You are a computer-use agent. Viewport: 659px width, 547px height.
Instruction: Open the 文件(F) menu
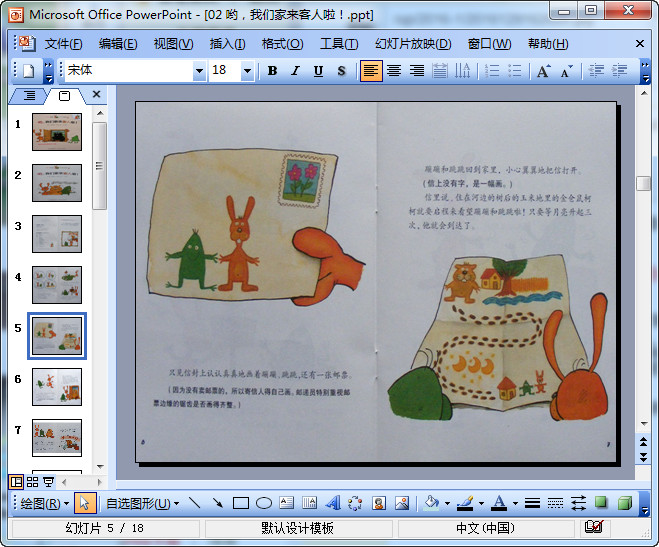pos(63,44)
